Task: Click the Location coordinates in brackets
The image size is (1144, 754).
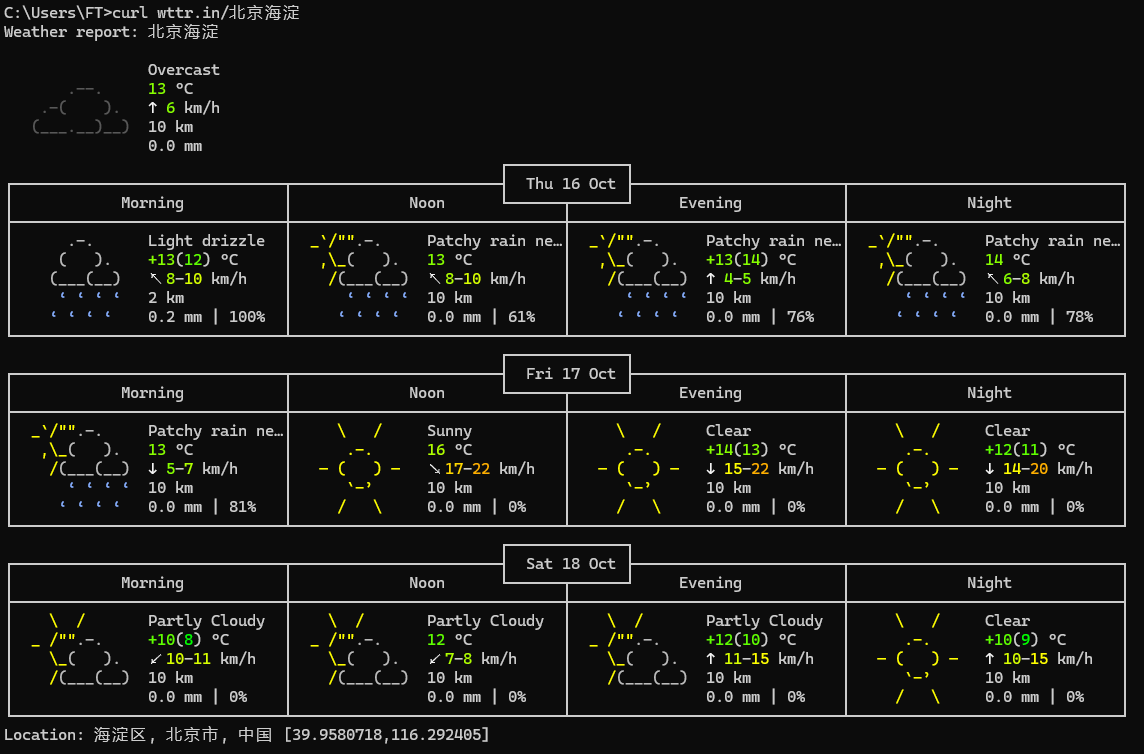Action: pyautogui.click(x=387, y=735)
